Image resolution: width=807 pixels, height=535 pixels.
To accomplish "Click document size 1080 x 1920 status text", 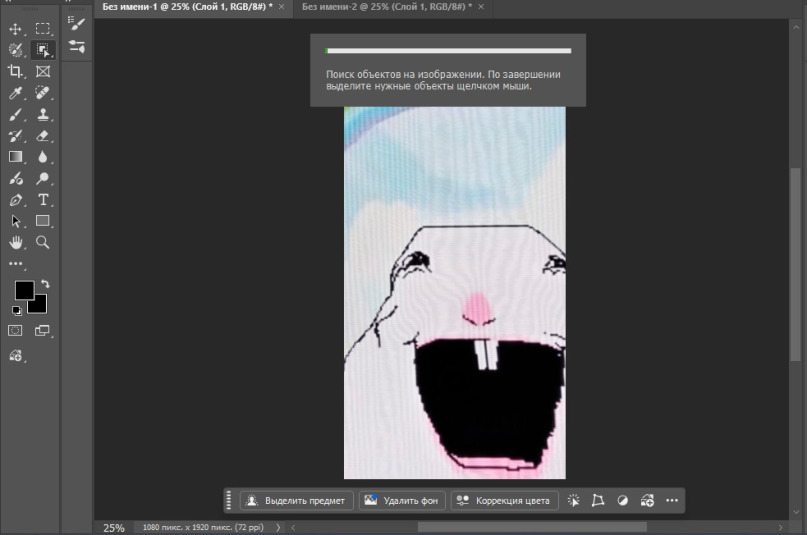I will point(203,527).
